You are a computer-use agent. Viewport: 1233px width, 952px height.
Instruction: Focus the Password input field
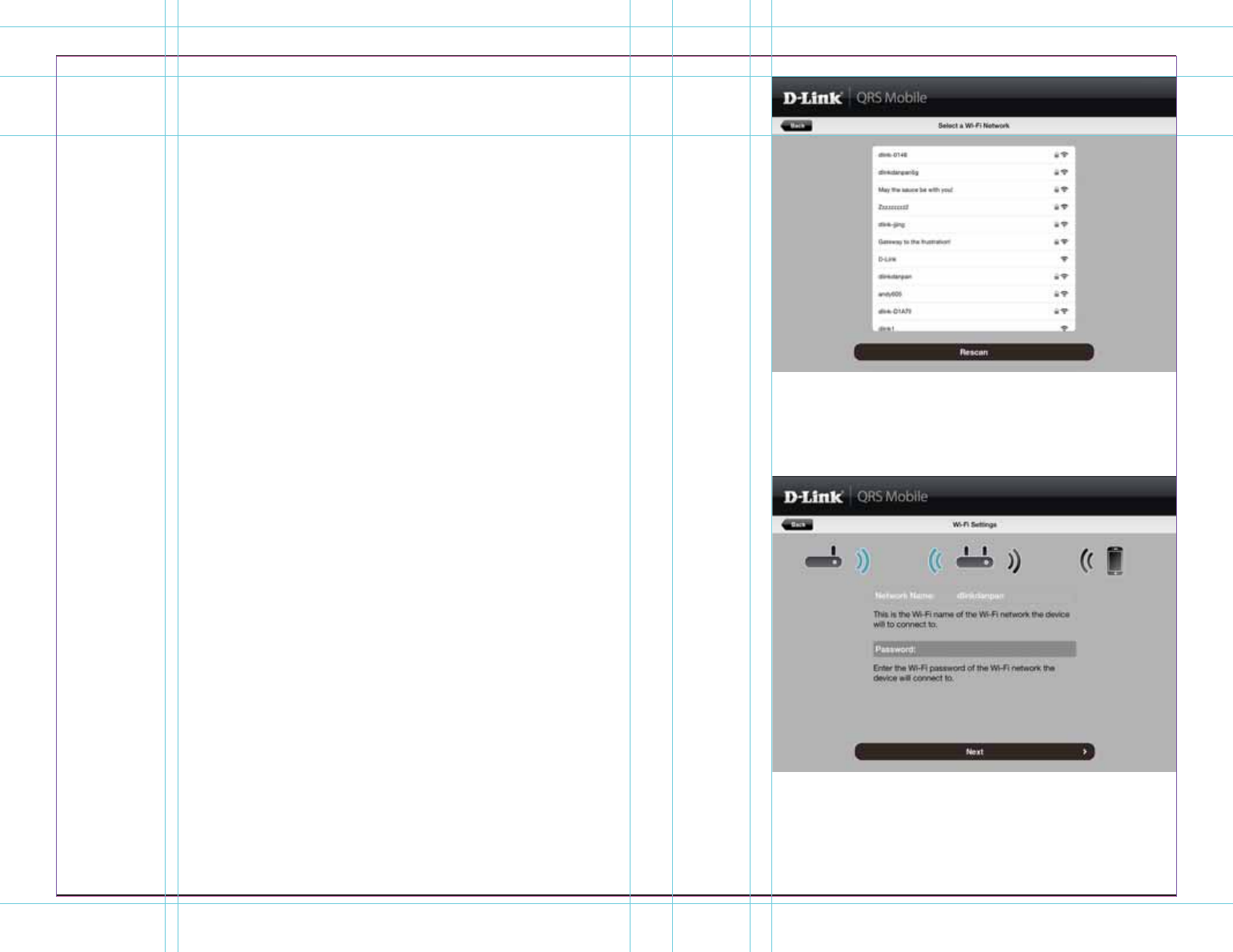pos(974,649)
